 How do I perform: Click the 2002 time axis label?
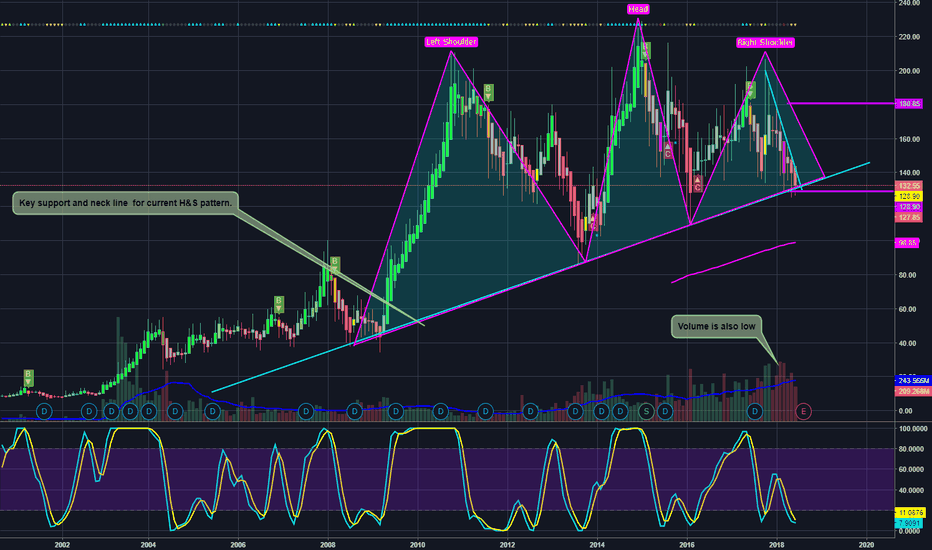coord(62,544)
